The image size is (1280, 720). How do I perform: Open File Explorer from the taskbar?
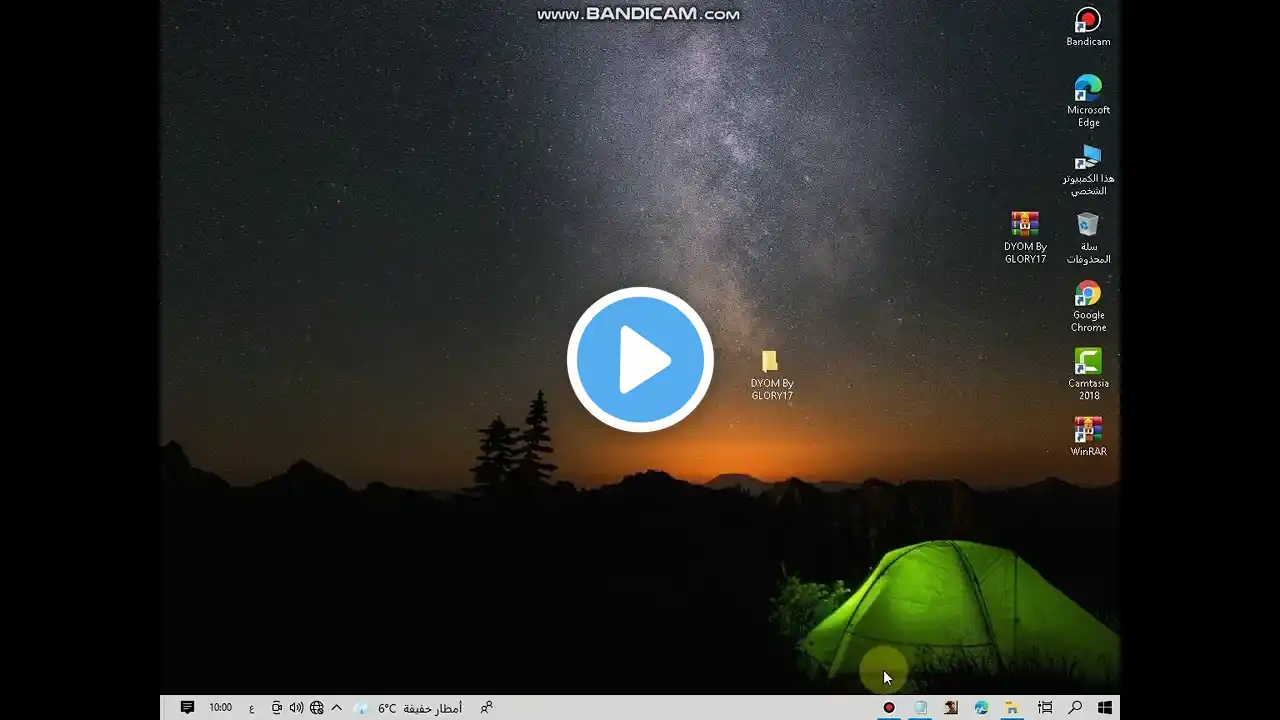(1011, 708)
